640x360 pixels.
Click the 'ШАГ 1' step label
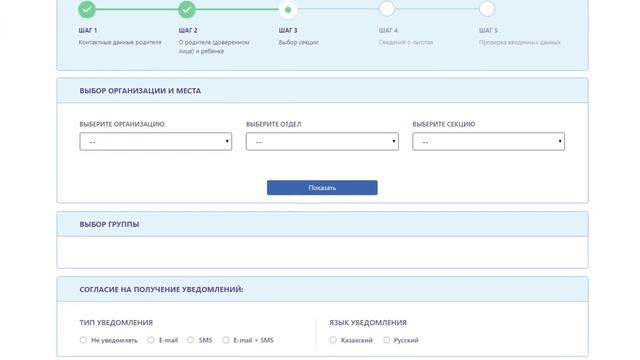(88, 30)
